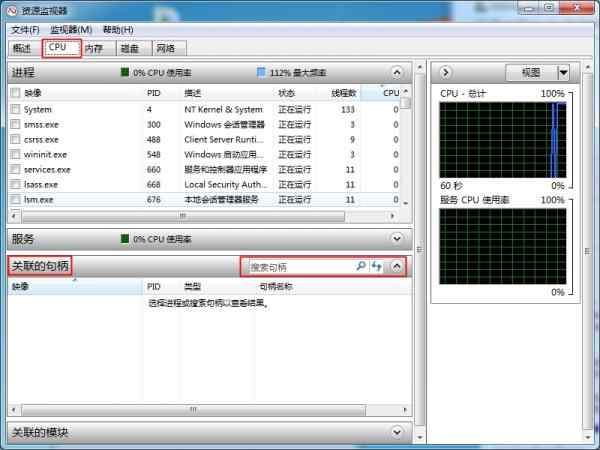
Task: Click the NT Kernel & System description
Action: pyautogui.click(x=223, y=109)
